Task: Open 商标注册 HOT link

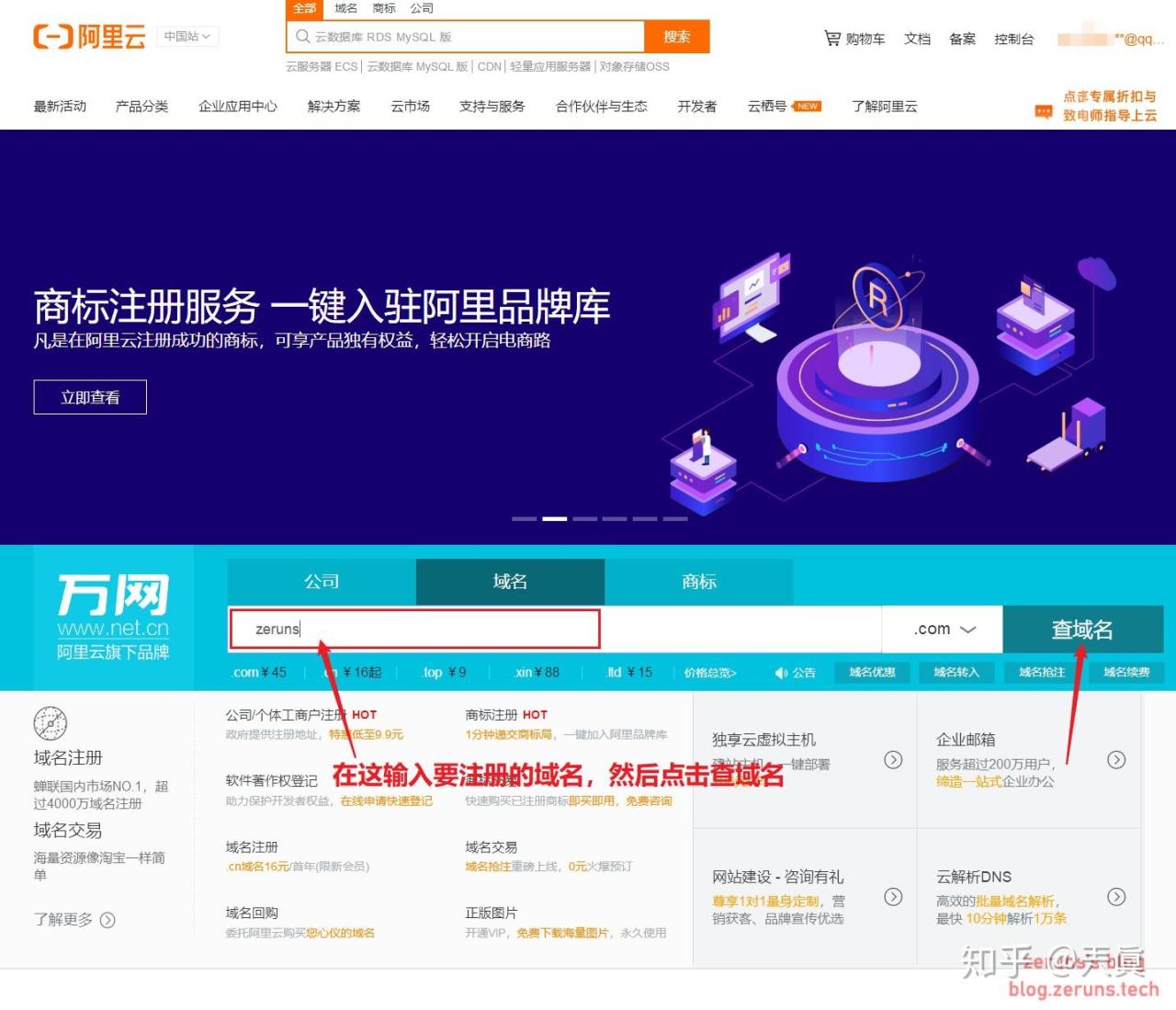Action: click(506, 715)
